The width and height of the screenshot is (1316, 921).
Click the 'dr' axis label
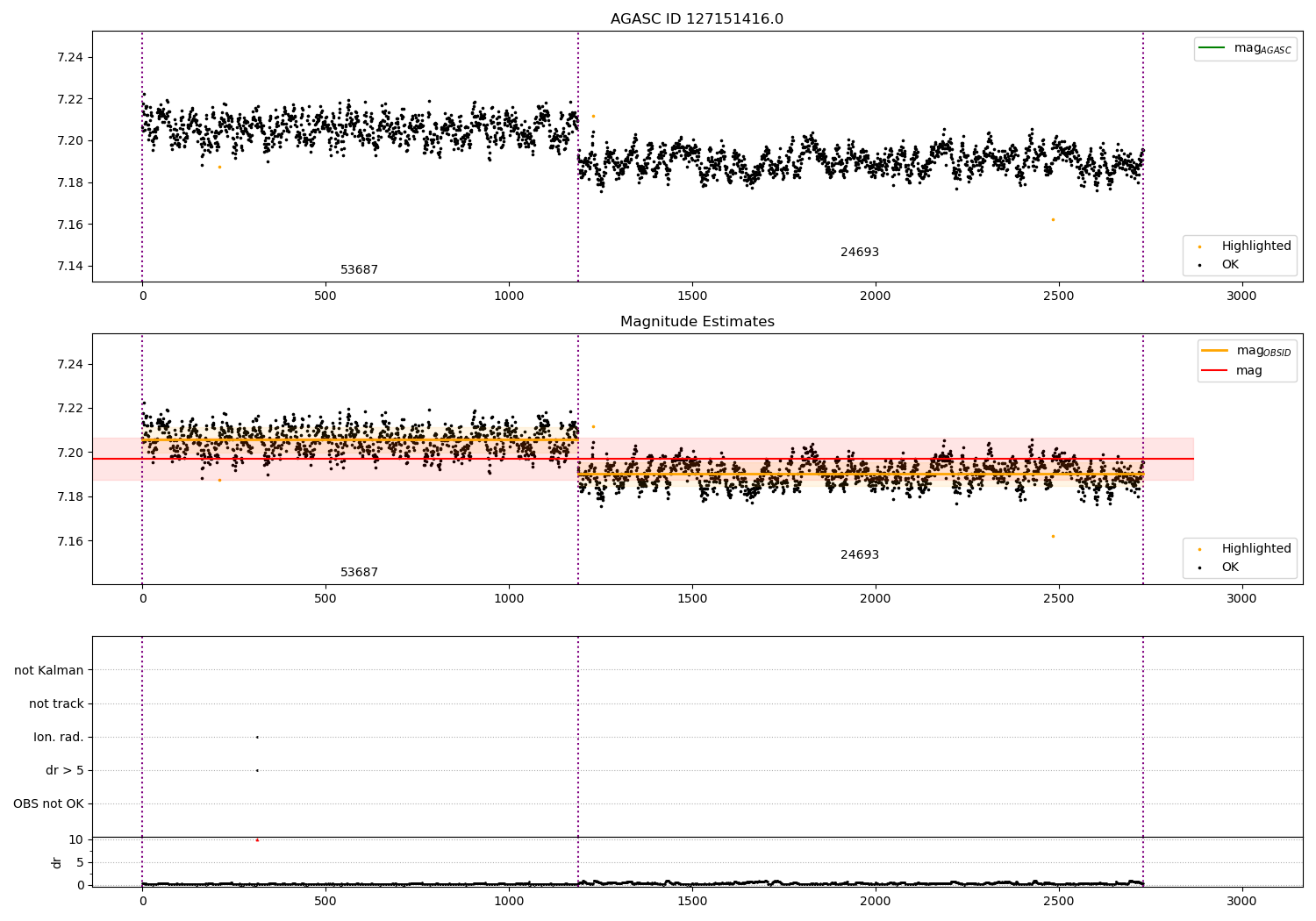coord(57,862)
